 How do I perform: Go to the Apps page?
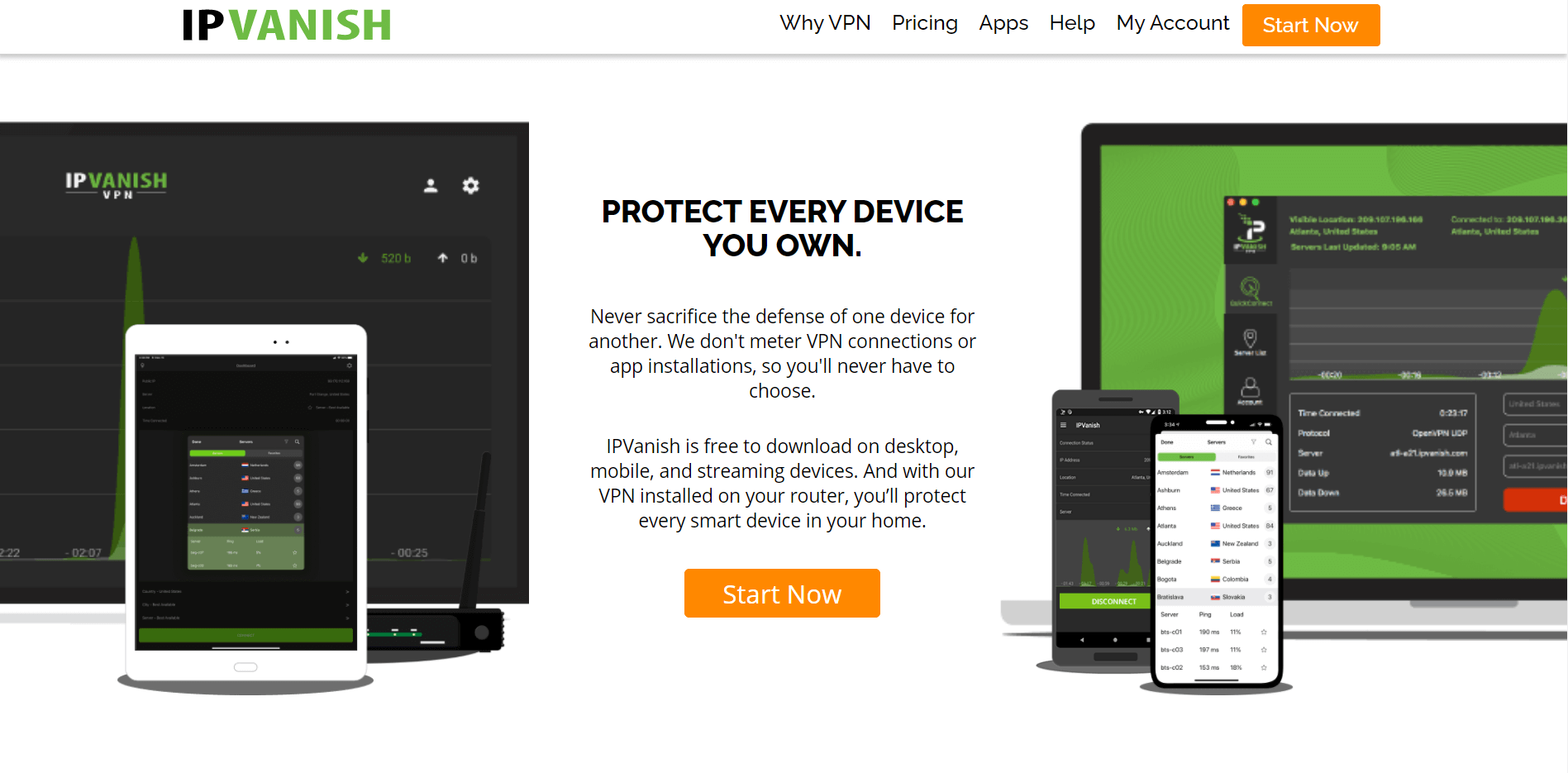pos(1003,23)
